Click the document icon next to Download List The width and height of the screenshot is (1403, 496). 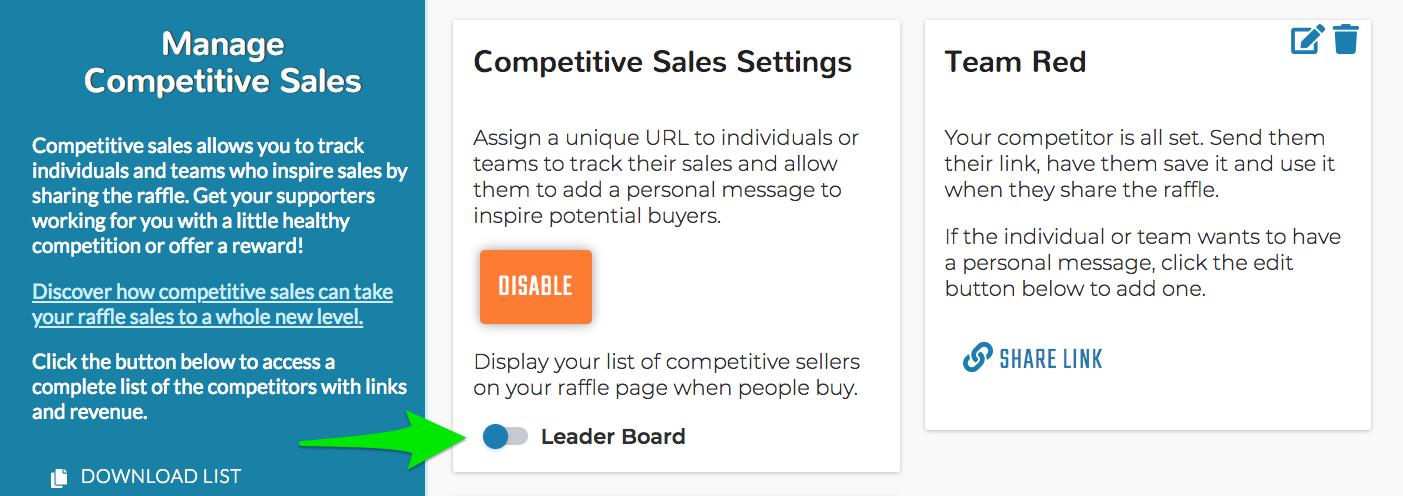[x=59, y=478]
